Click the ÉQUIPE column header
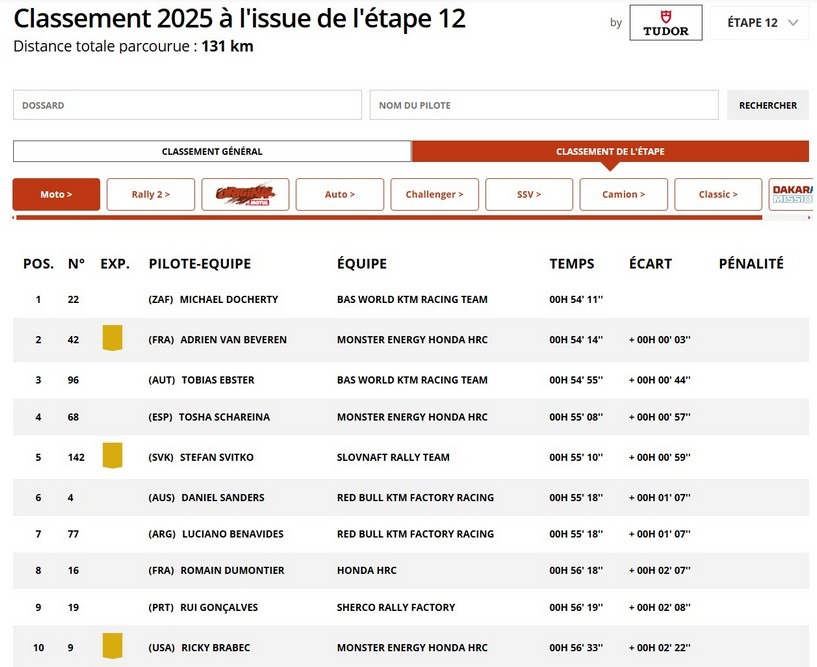This screenshot has width=817, height=667. [x=362, y=264]
